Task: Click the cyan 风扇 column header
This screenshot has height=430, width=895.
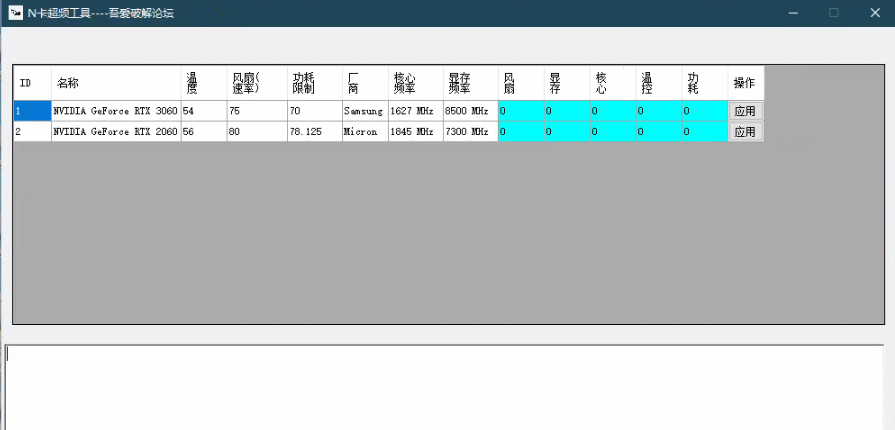Action: [521, 83]
